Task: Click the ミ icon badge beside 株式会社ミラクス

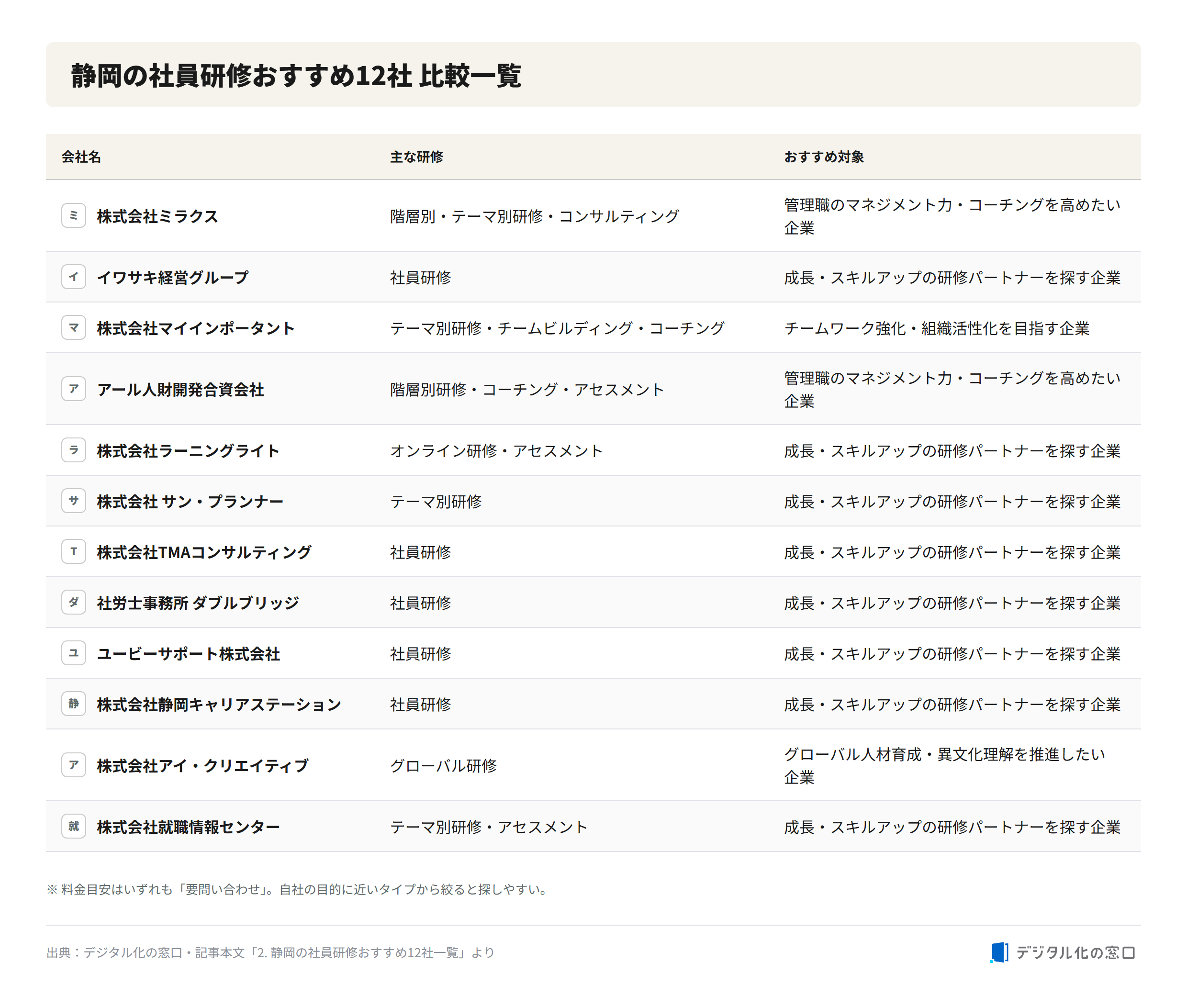Action: point(74,215)
